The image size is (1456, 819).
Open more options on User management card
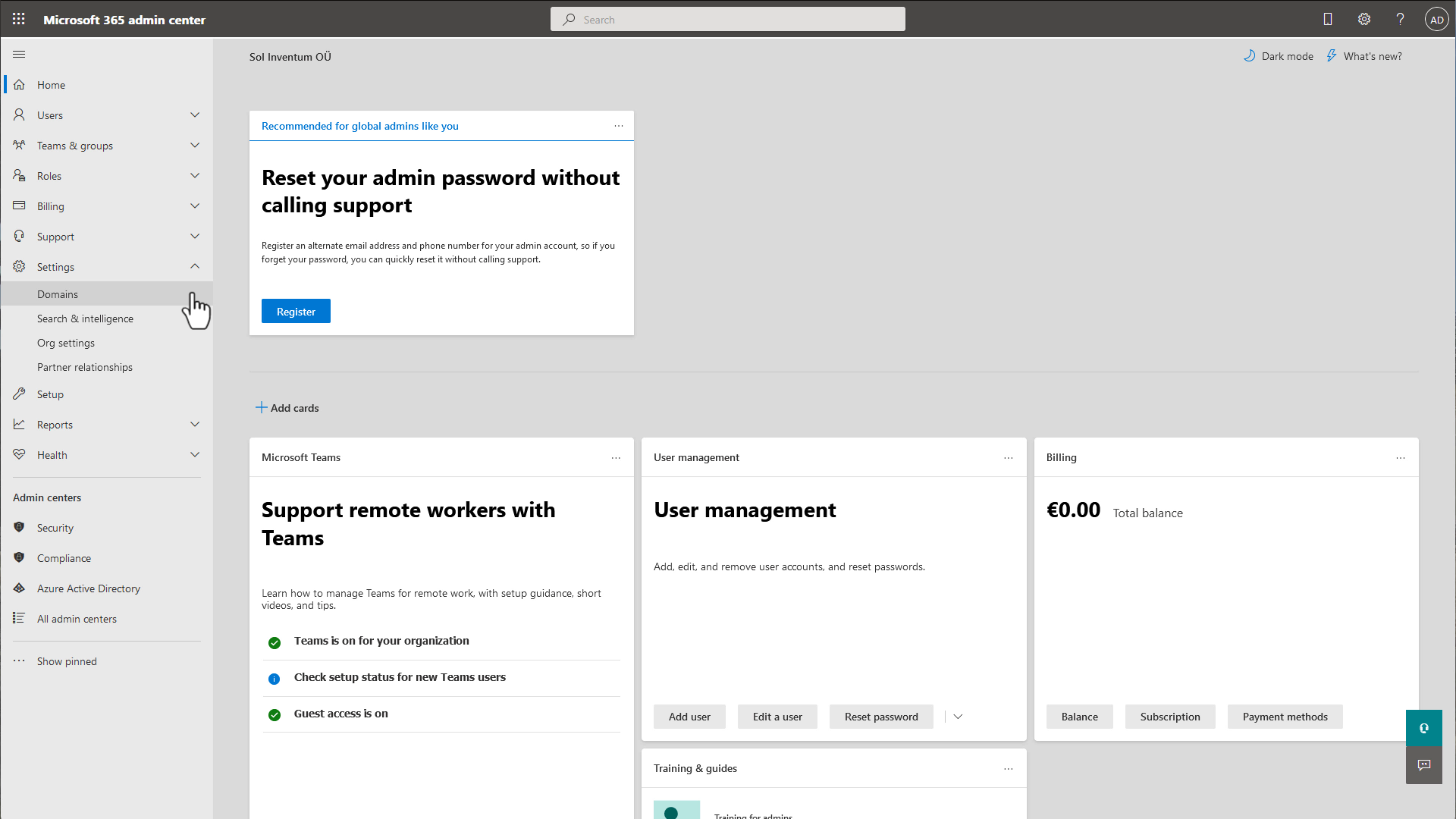(x=1009, y=458)
